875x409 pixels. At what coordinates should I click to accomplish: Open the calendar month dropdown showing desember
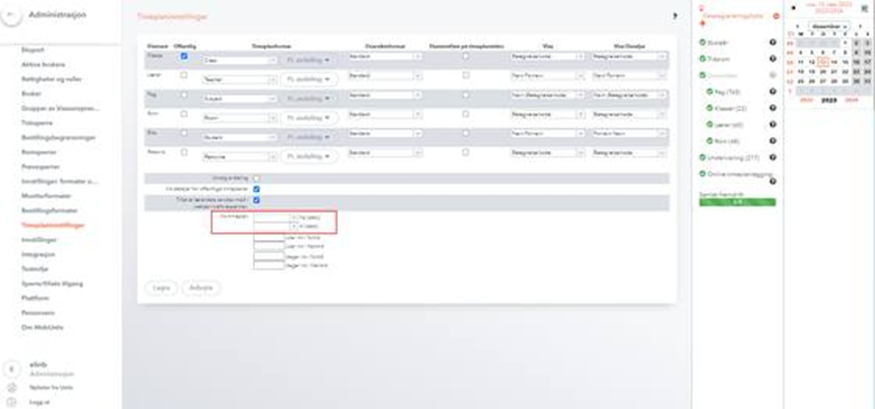click(829, 27)
